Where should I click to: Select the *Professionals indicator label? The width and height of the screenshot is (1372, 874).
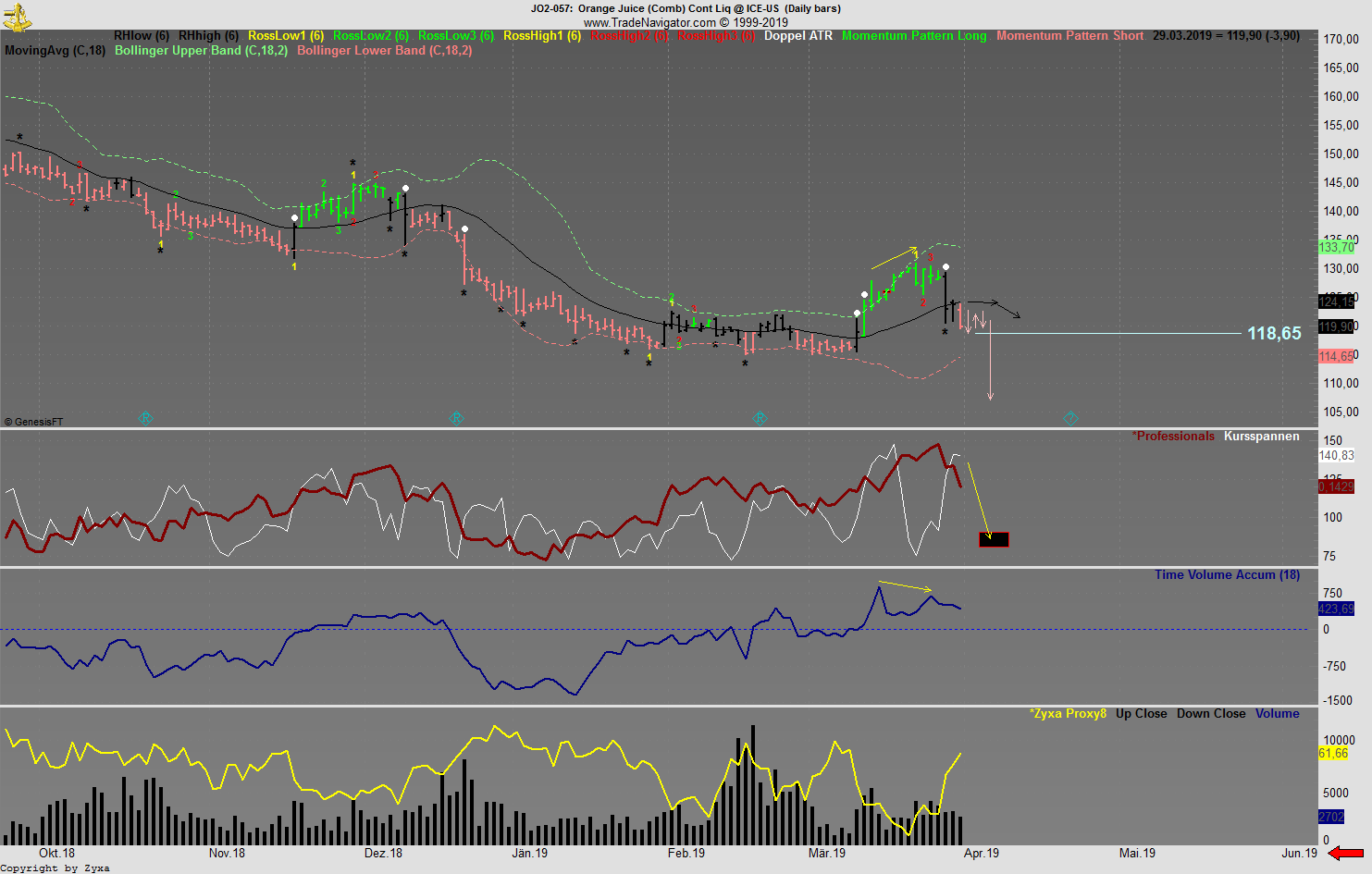[x=1173, y=437]
